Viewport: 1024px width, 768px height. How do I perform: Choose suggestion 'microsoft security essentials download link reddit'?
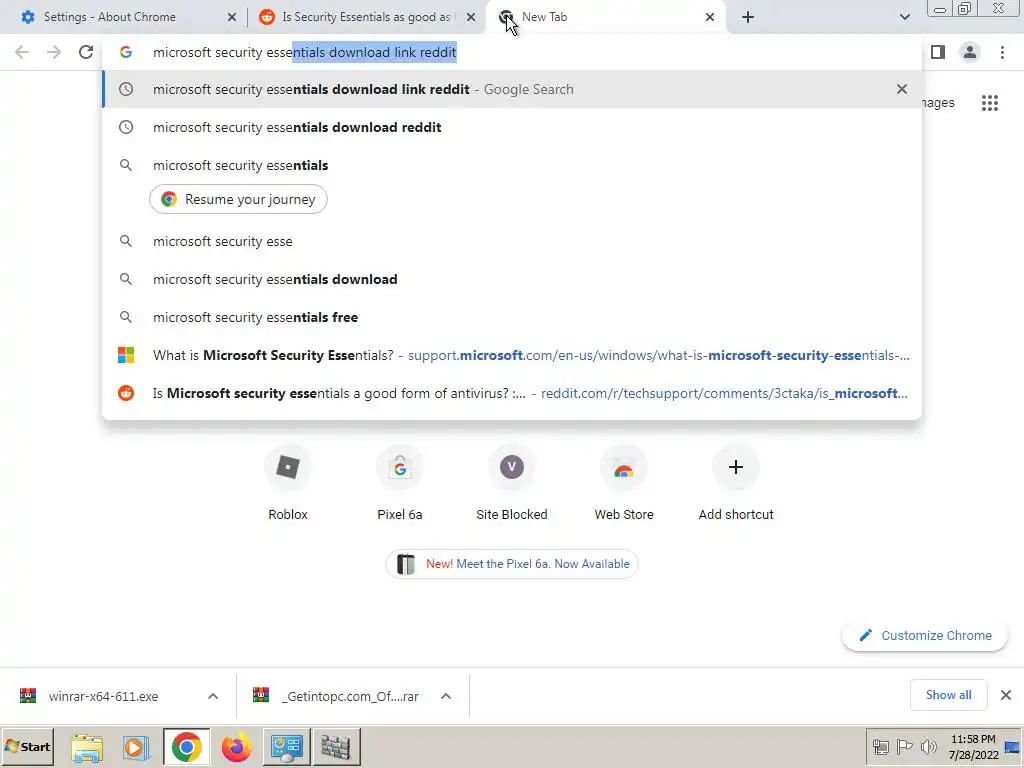click(512, 89)
